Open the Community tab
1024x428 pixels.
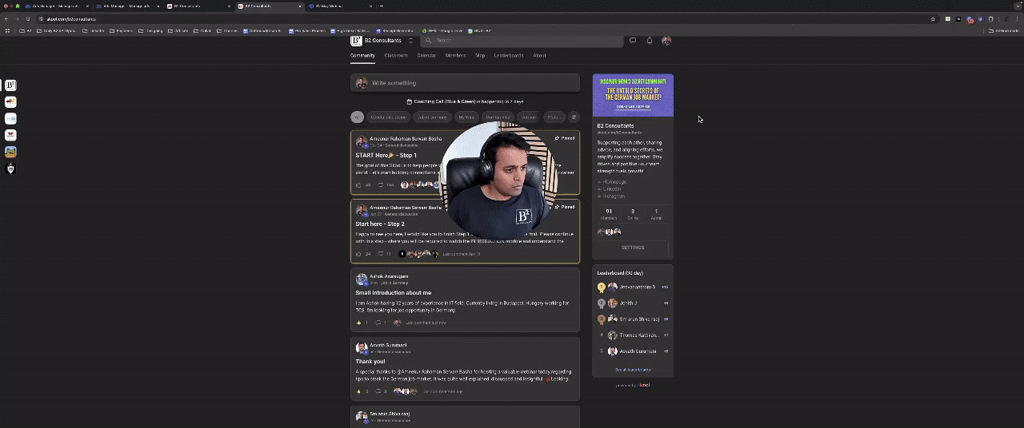[x=362, y=56]
